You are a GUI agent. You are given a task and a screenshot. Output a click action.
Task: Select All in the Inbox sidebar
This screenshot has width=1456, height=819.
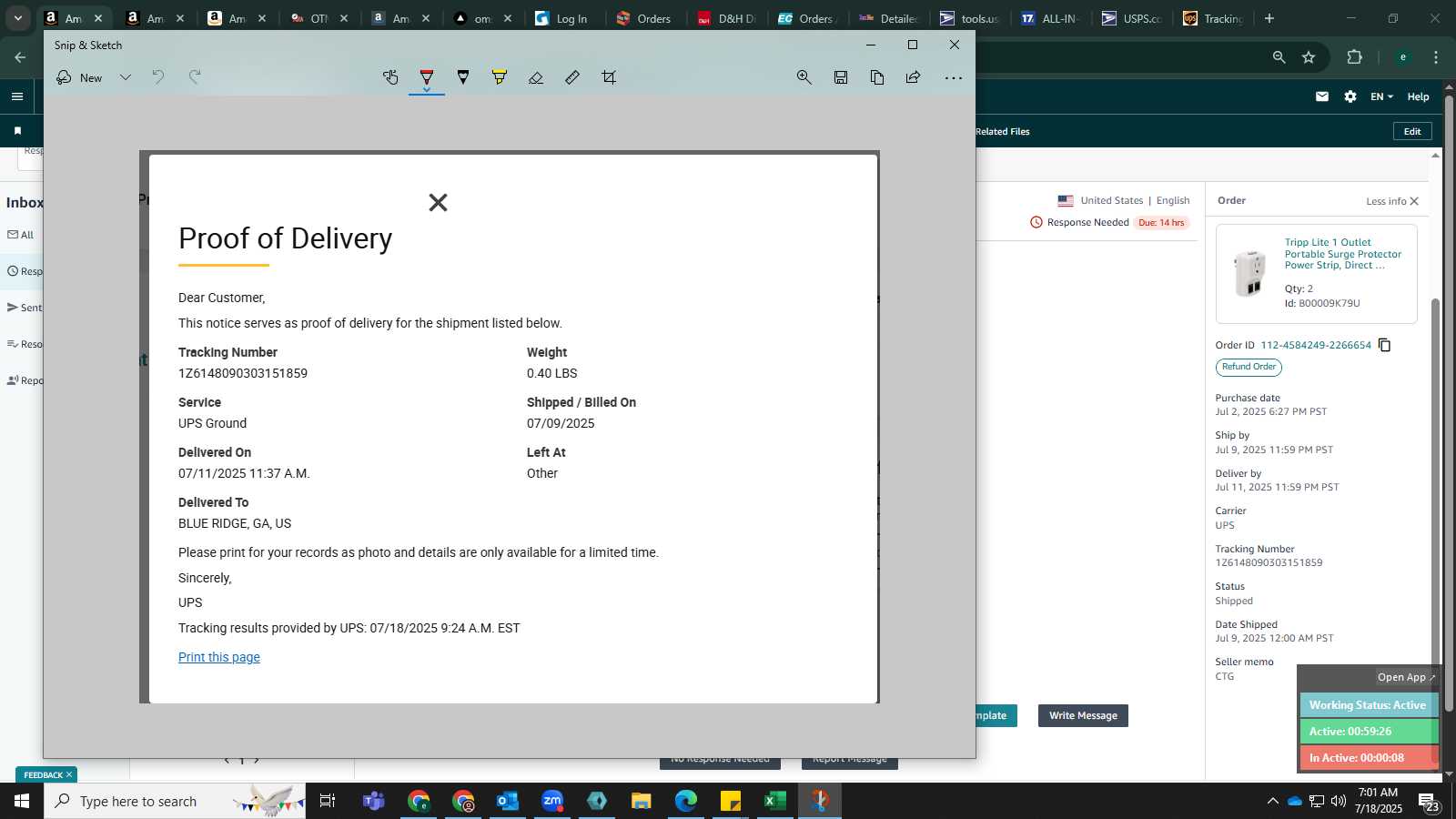(21, 235)
